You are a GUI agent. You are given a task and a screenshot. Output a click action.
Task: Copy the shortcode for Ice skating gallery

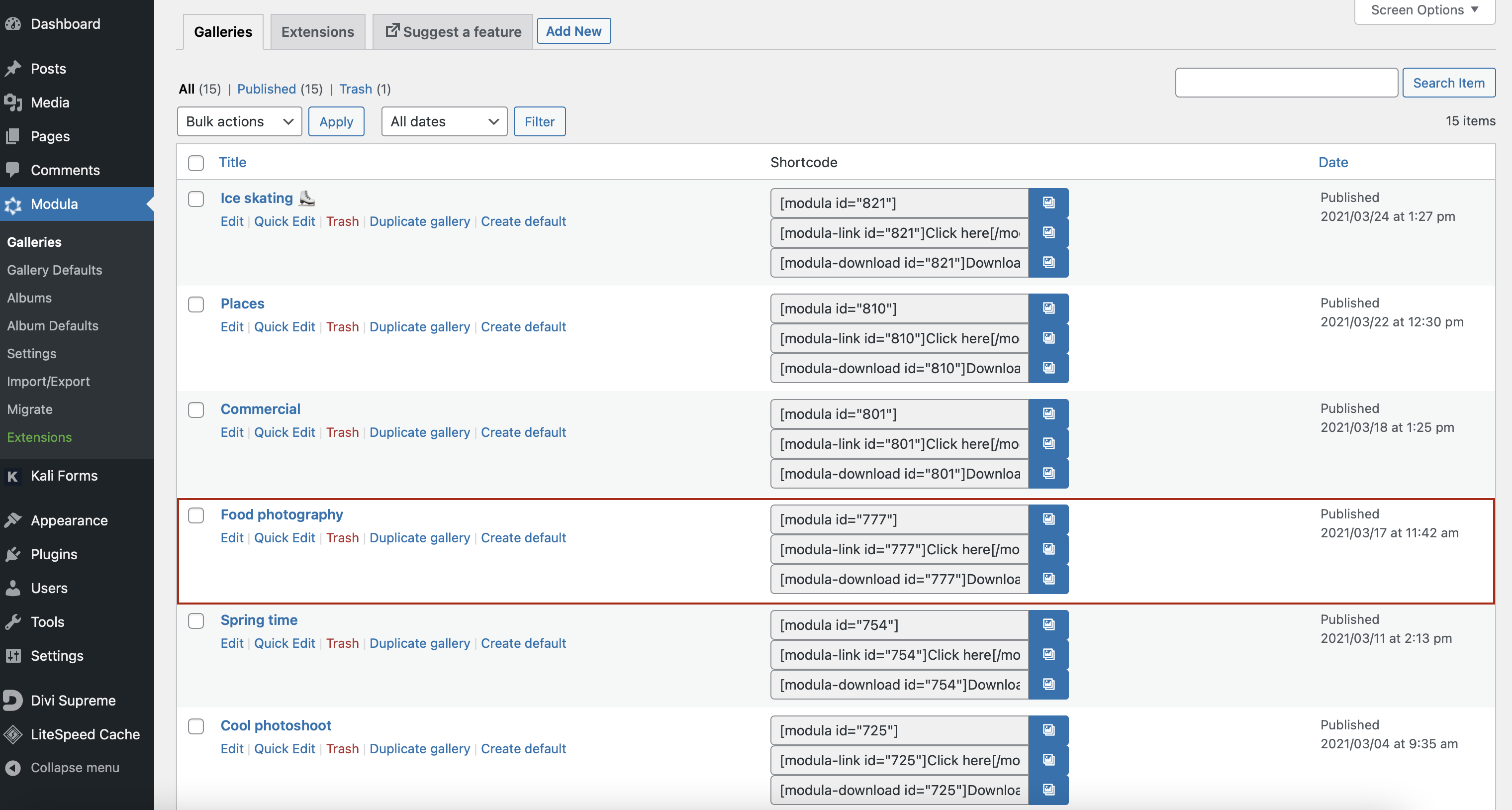coord(1049,203)
